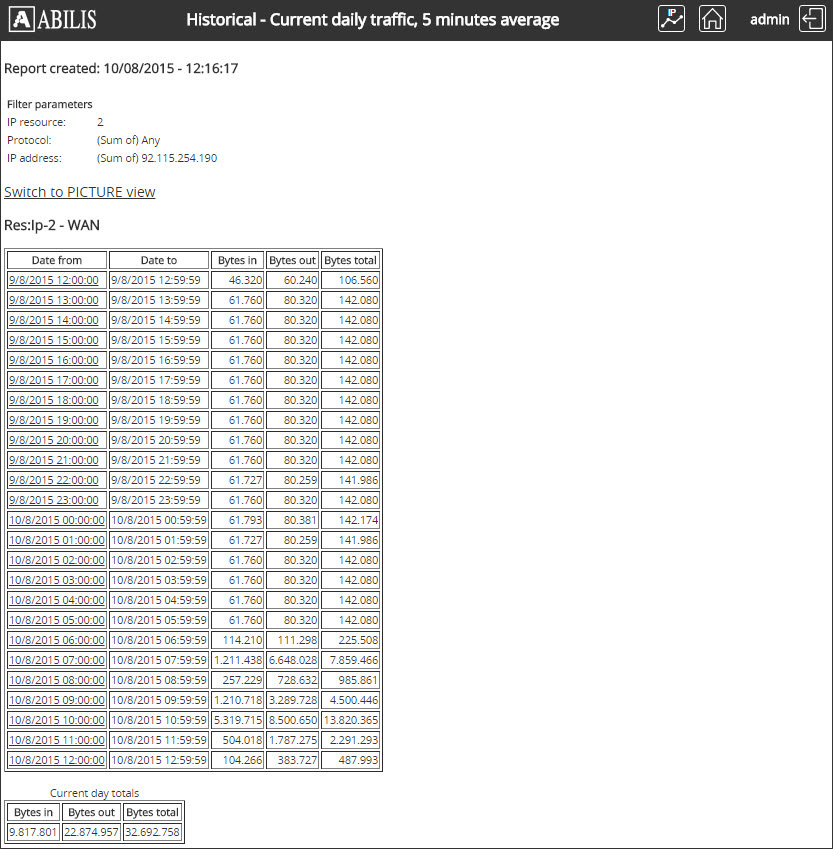
Task: Click the Bytes total column header
Action: pyautogui.click(x=350, y=260)
